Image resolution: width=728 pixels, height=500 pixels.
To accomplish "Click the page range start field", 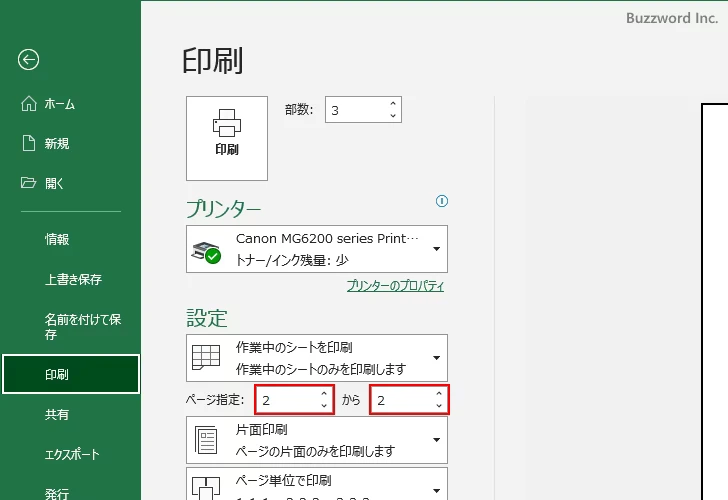I will pyautogui.click(x=285, y=400).
